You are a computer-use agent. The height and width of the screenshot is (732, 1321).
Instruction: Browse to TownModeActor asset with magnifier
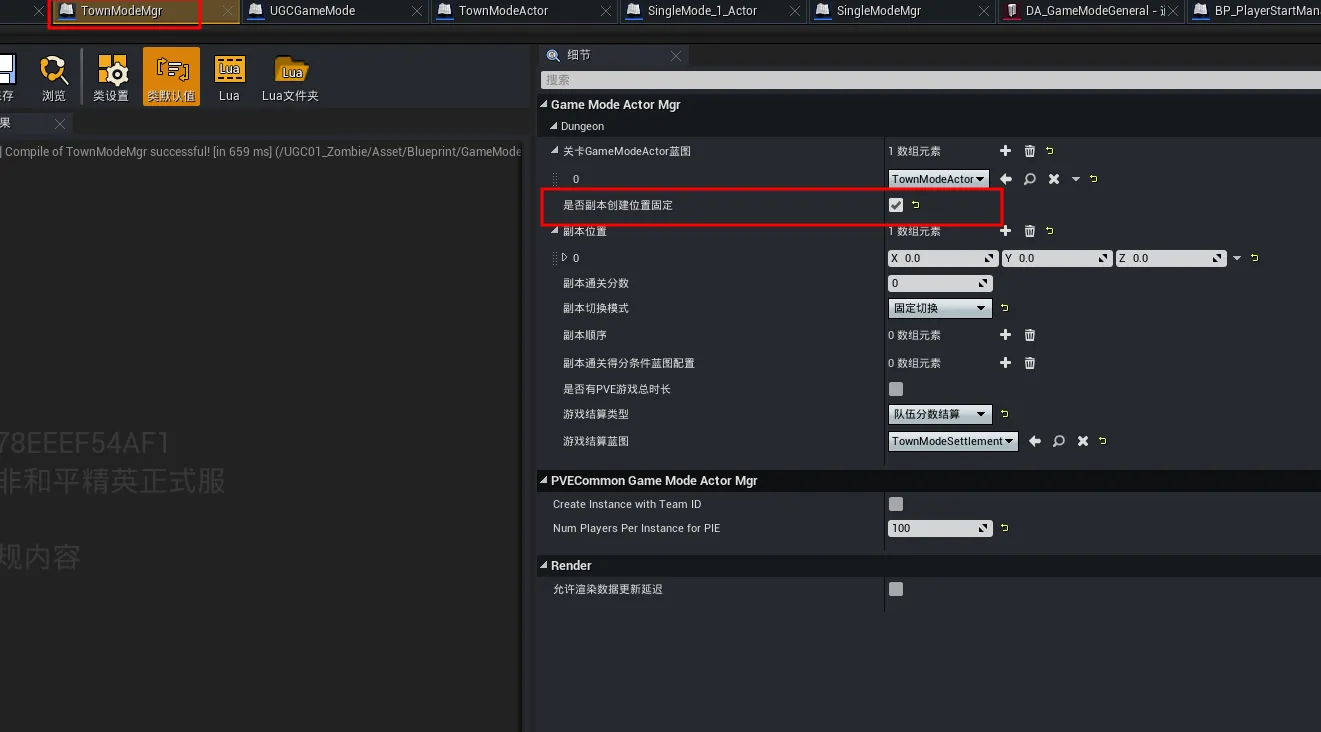pos(1030,179)
